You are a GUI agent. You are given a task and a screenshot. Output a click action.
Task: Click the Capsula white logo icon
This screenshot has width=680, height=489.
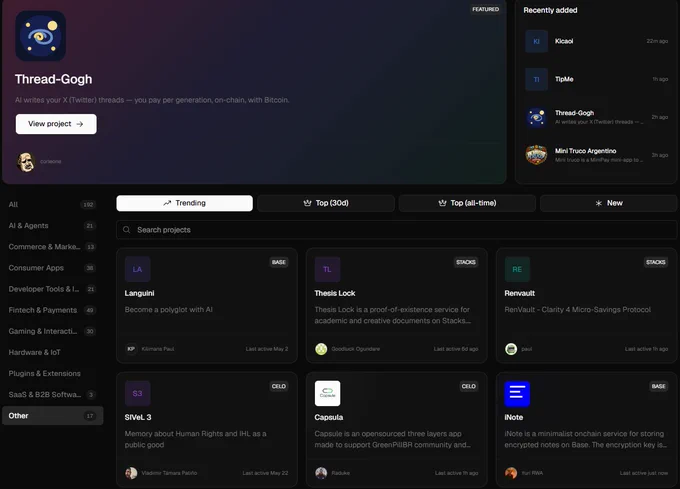tap(327, 393)
